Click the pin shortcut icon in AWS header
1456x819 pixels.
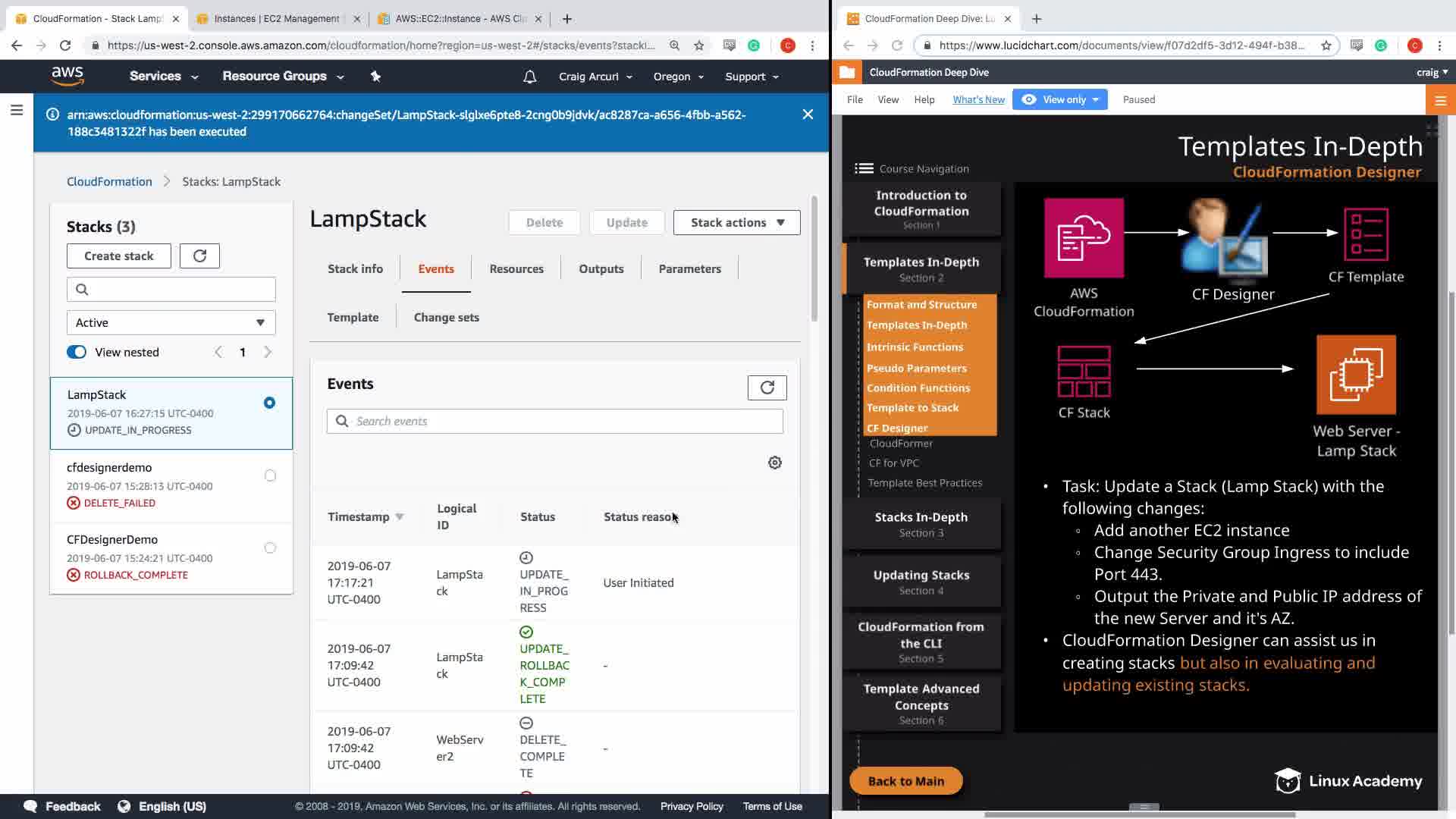(x=375, y=77)
